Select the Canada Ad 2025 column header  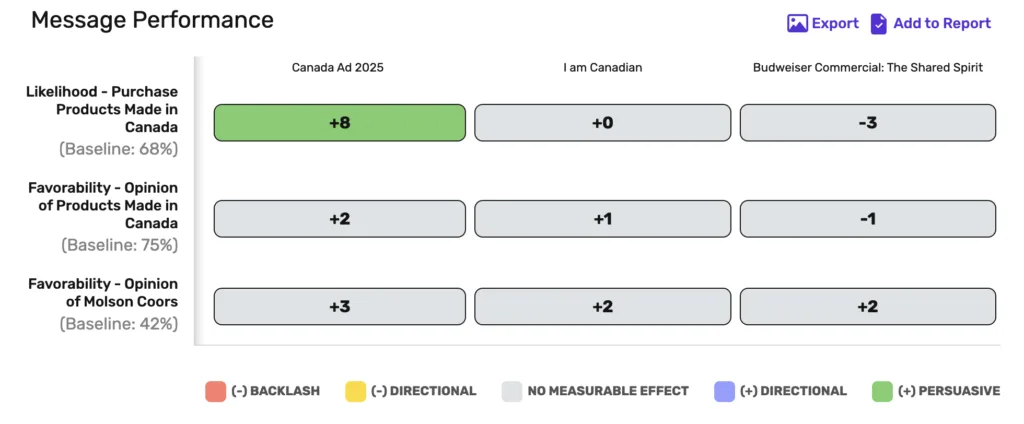338,67
